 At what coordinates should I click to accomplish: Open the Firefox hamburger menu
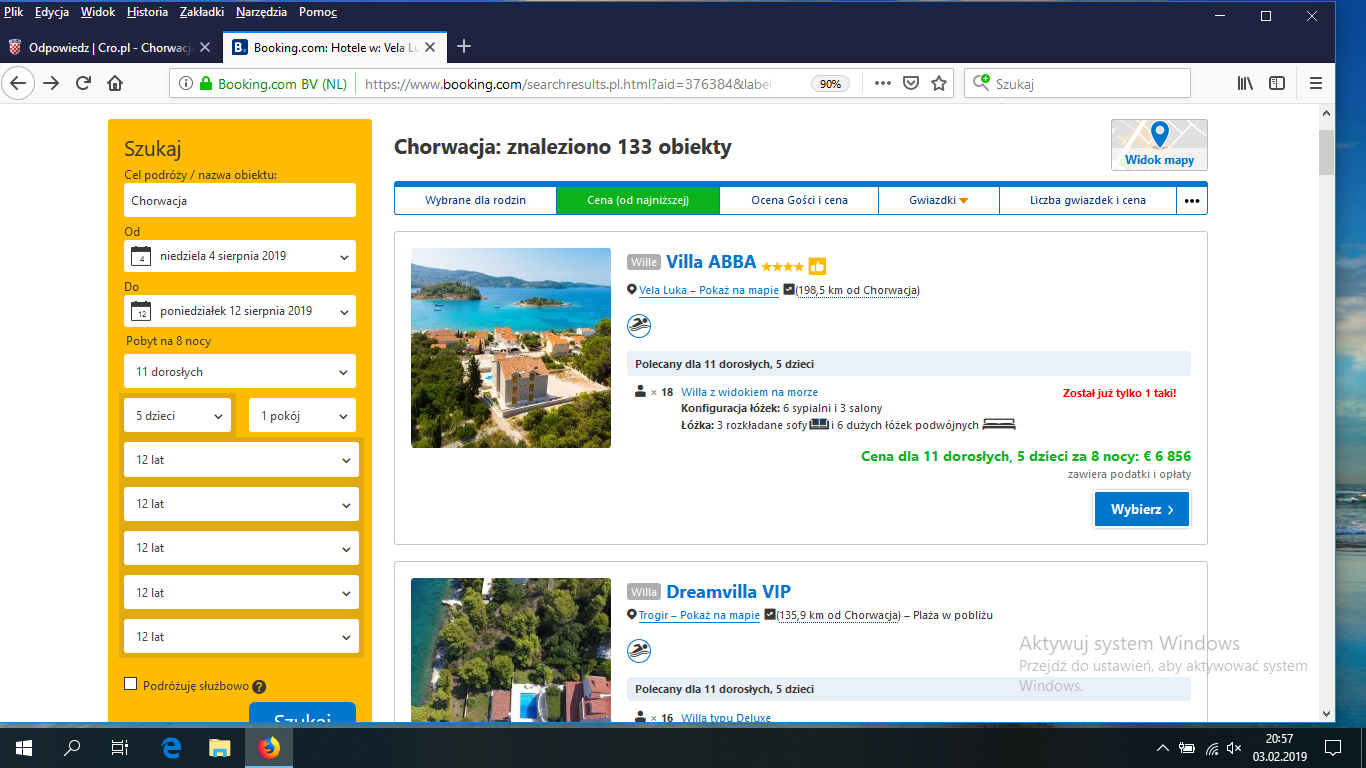point(1316,84)
